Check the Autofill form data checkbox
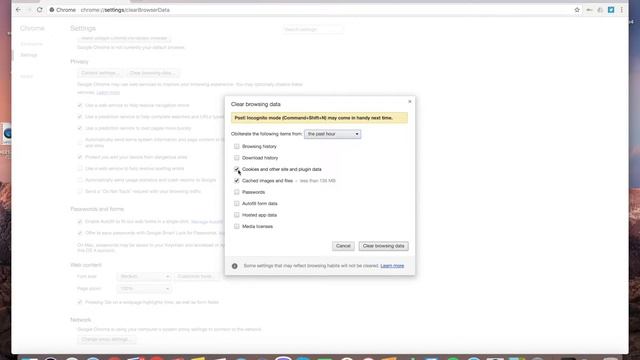This screenshot has width=640, height=360. coord(237,203)
